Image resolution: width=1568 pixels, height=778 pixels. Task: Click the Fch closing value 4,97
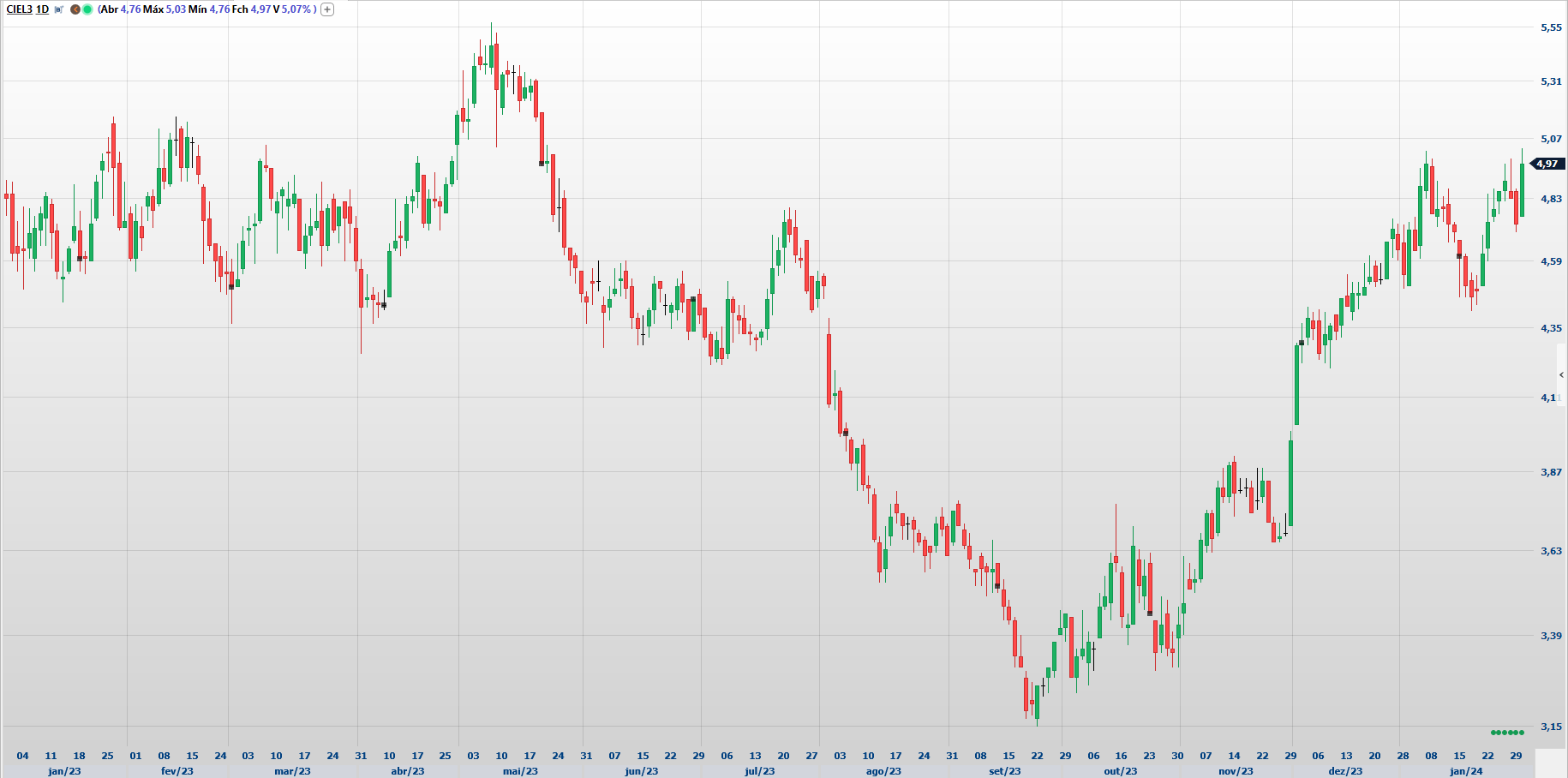coord(260,9)
